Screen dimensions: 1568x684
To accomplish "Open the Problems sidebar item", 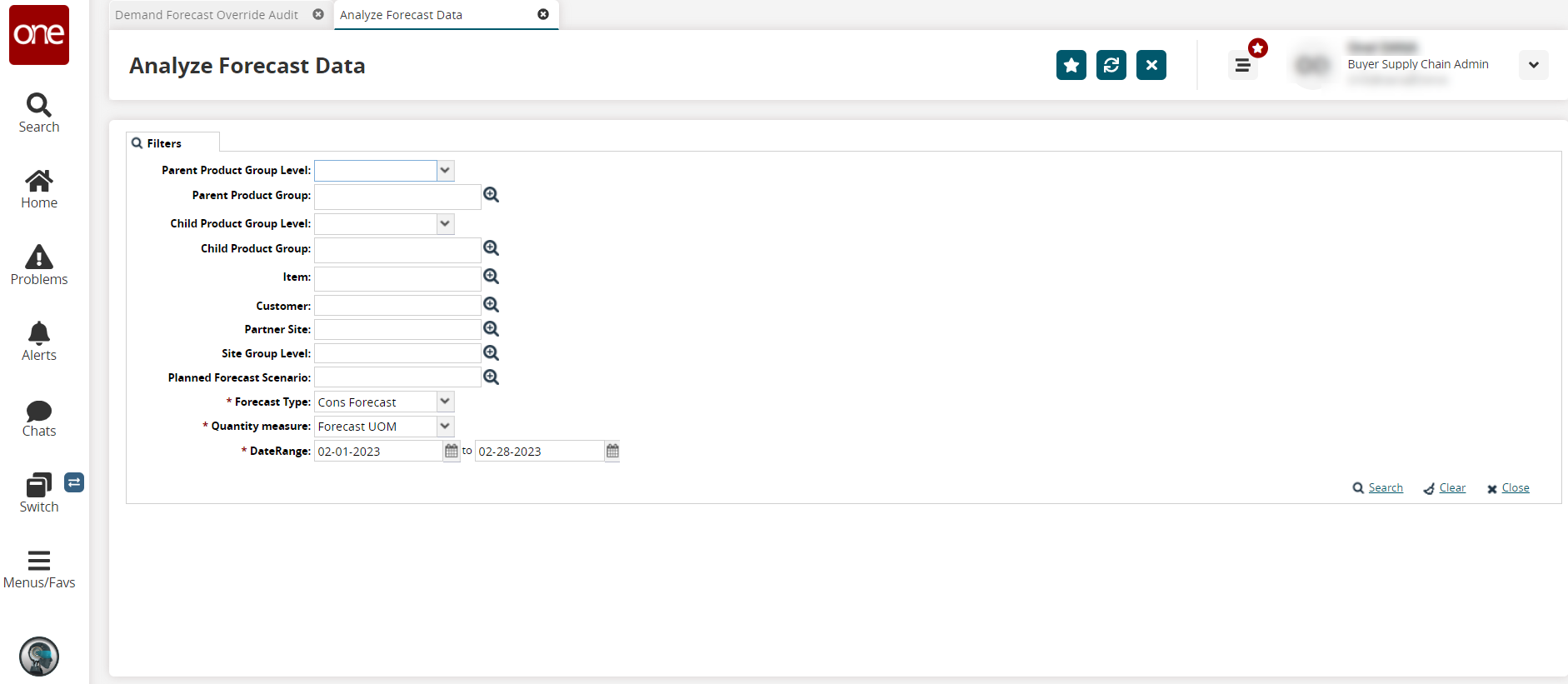I will tap(39, 266).
